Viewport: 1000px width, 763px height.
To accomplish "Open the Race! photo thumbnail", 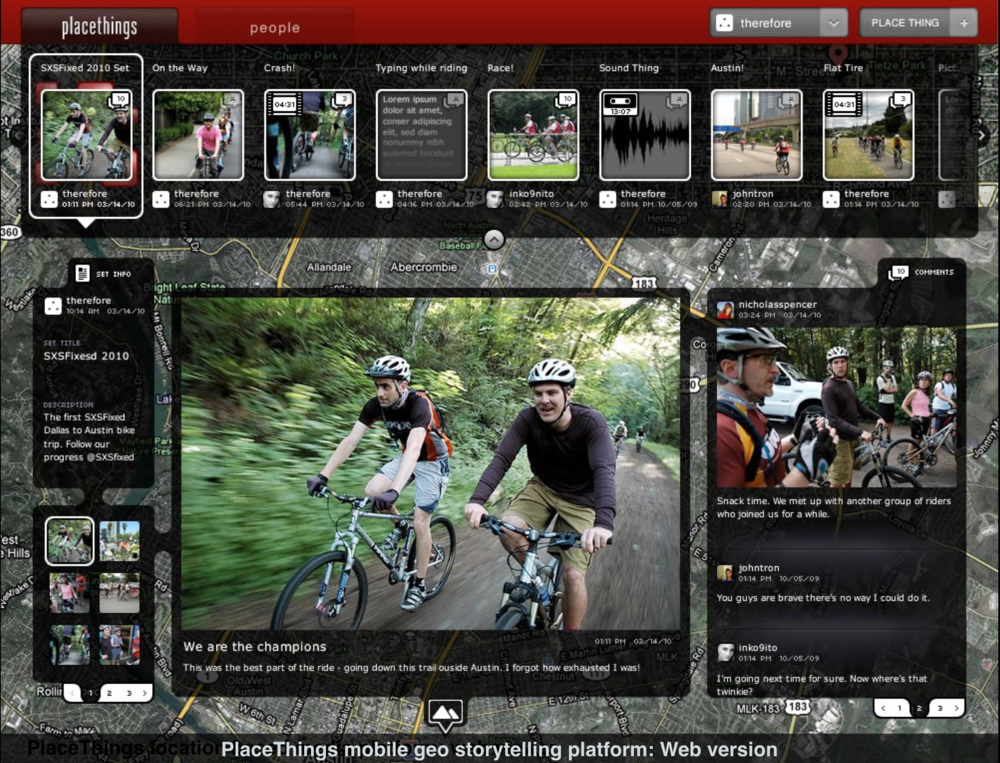I will 533,135.
